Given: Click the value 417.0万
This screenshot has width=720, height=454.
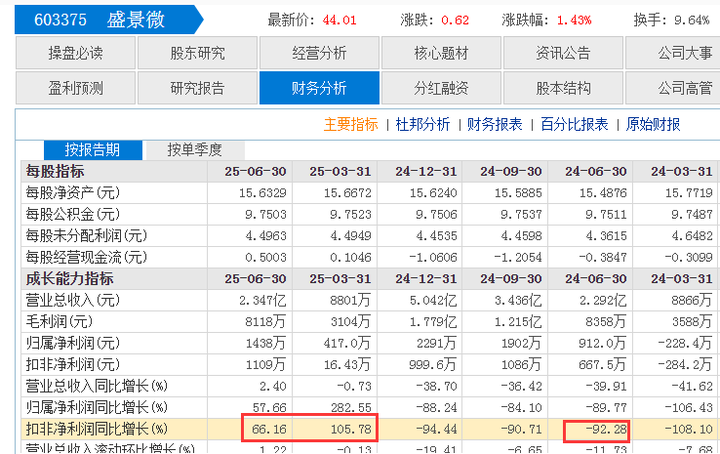Looking at the screenshot, I should click(348, 343).
